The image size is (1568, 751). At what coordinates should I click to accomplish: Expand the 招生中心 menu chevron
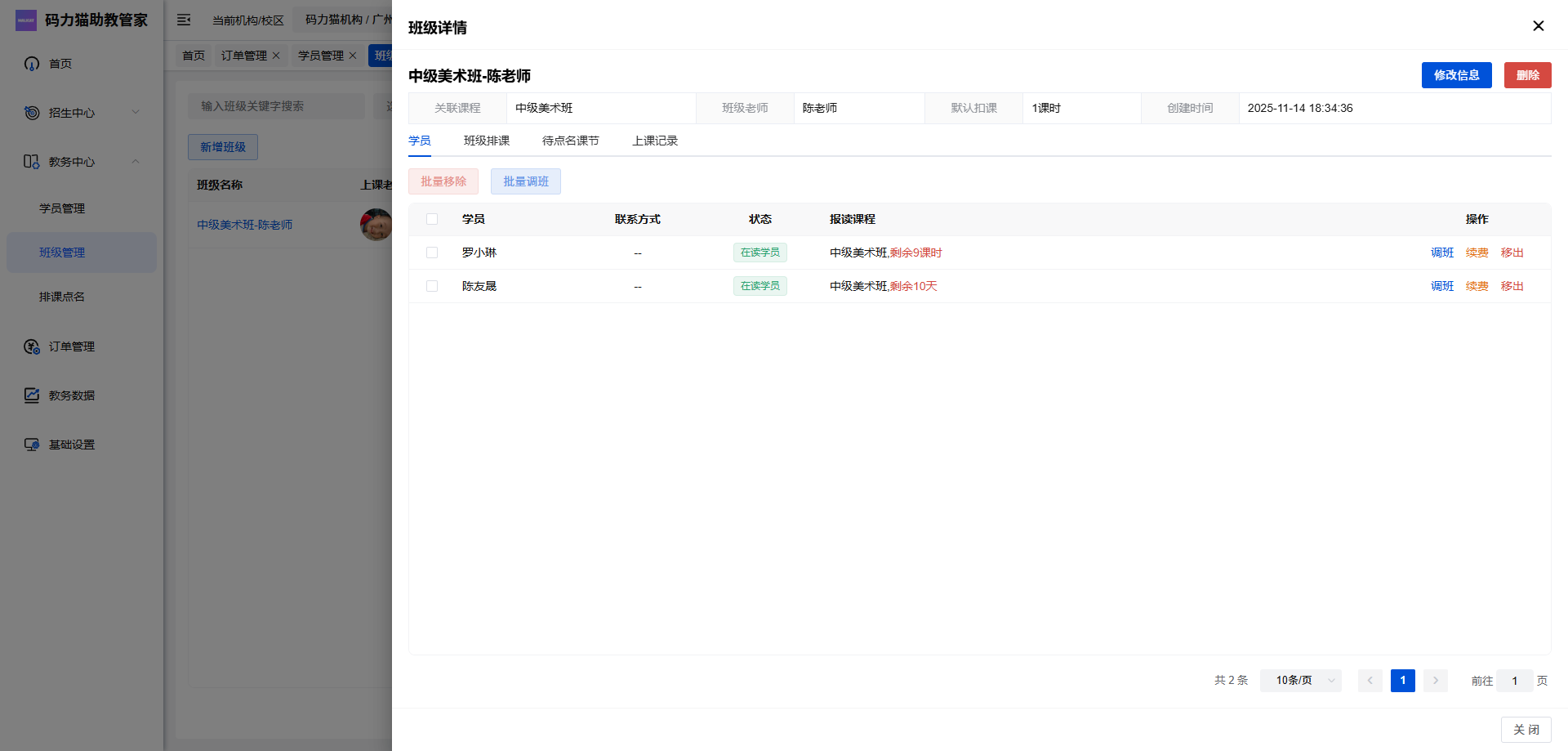point(136,113)
